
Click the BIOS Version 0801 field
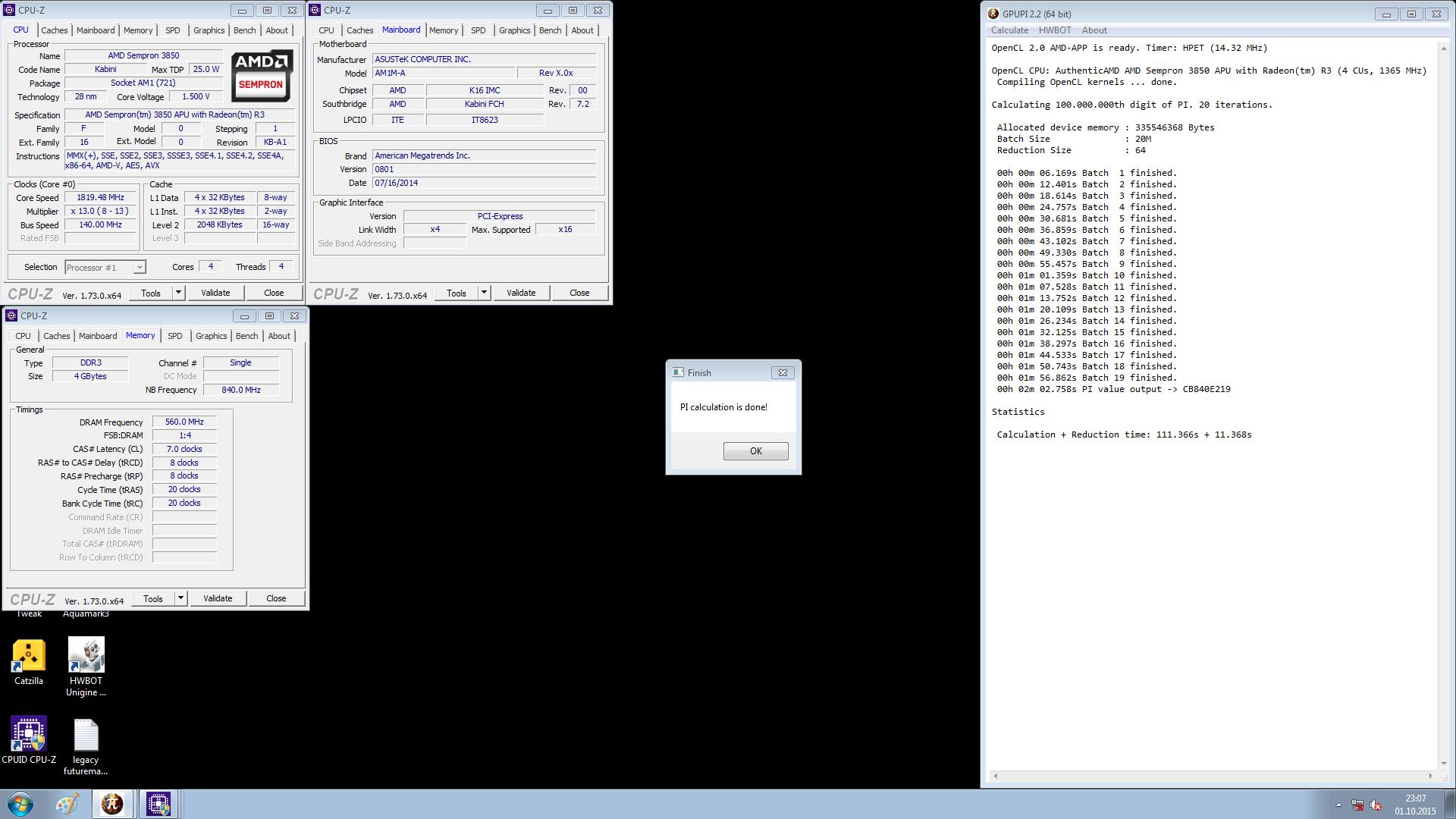(484, 169)
